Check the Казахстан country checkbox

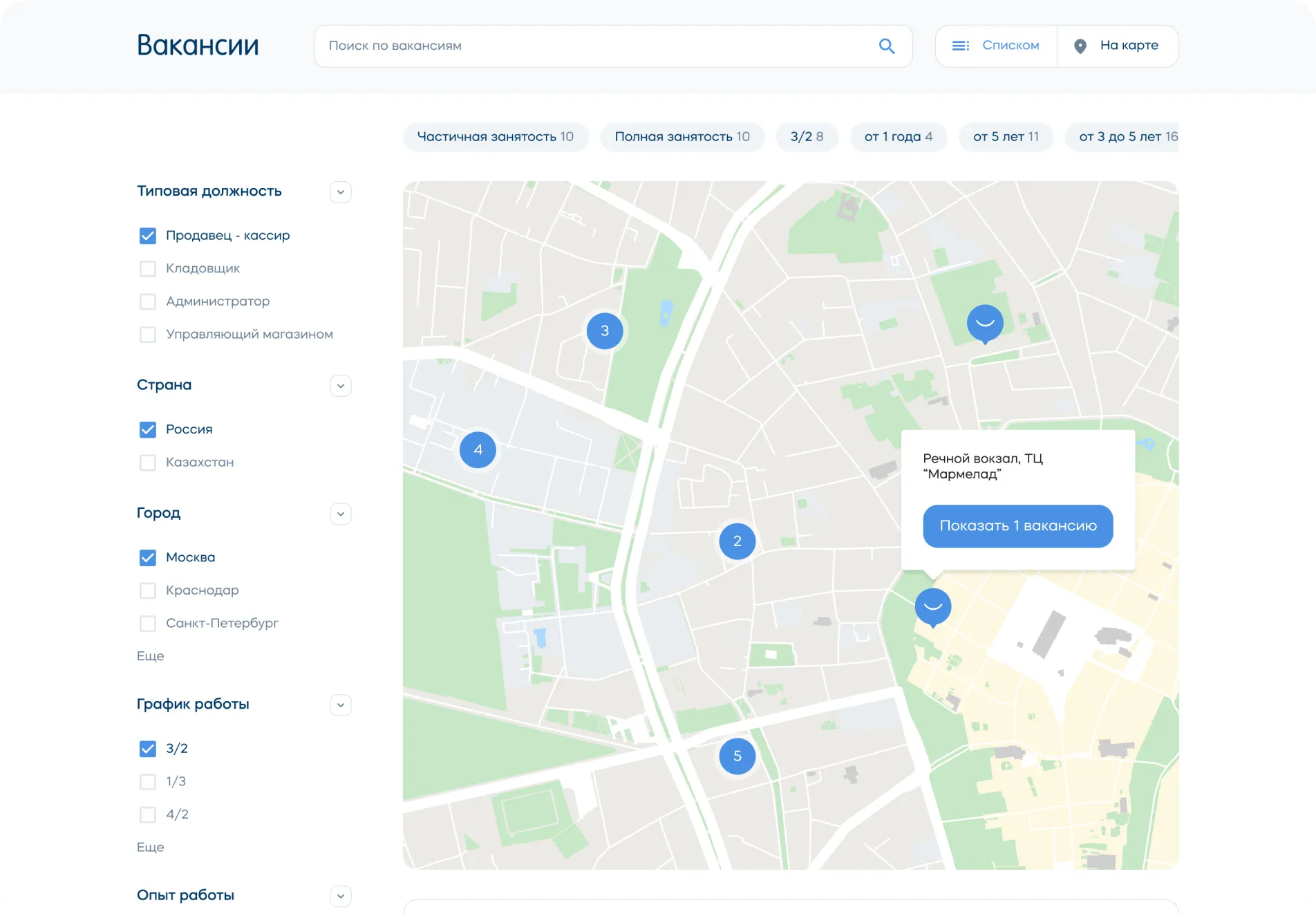(x=148, y=463)
